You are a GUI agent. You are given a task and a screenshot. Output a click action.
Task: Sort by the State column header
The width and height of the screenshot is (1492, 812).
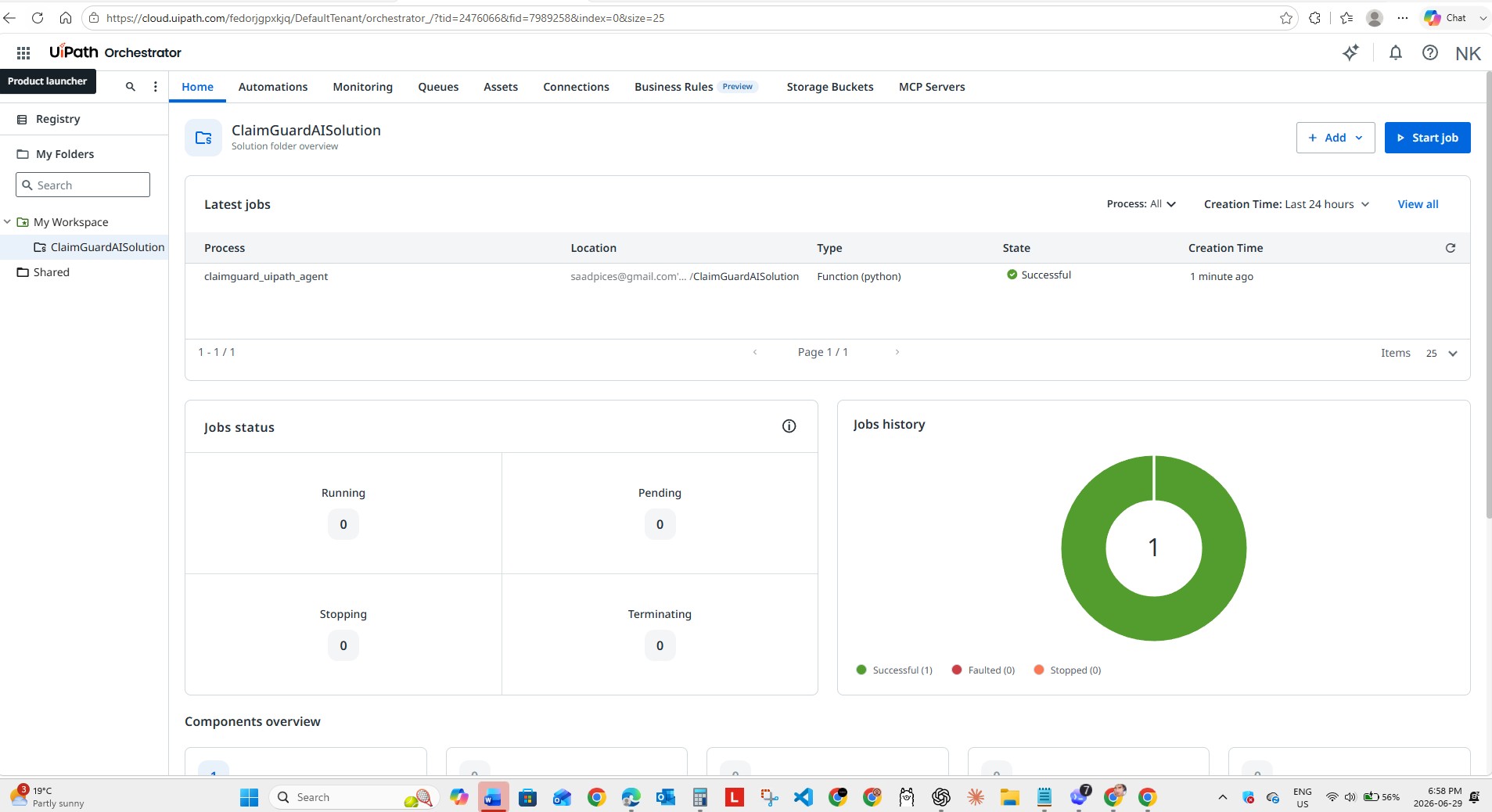coord(1016,248)
